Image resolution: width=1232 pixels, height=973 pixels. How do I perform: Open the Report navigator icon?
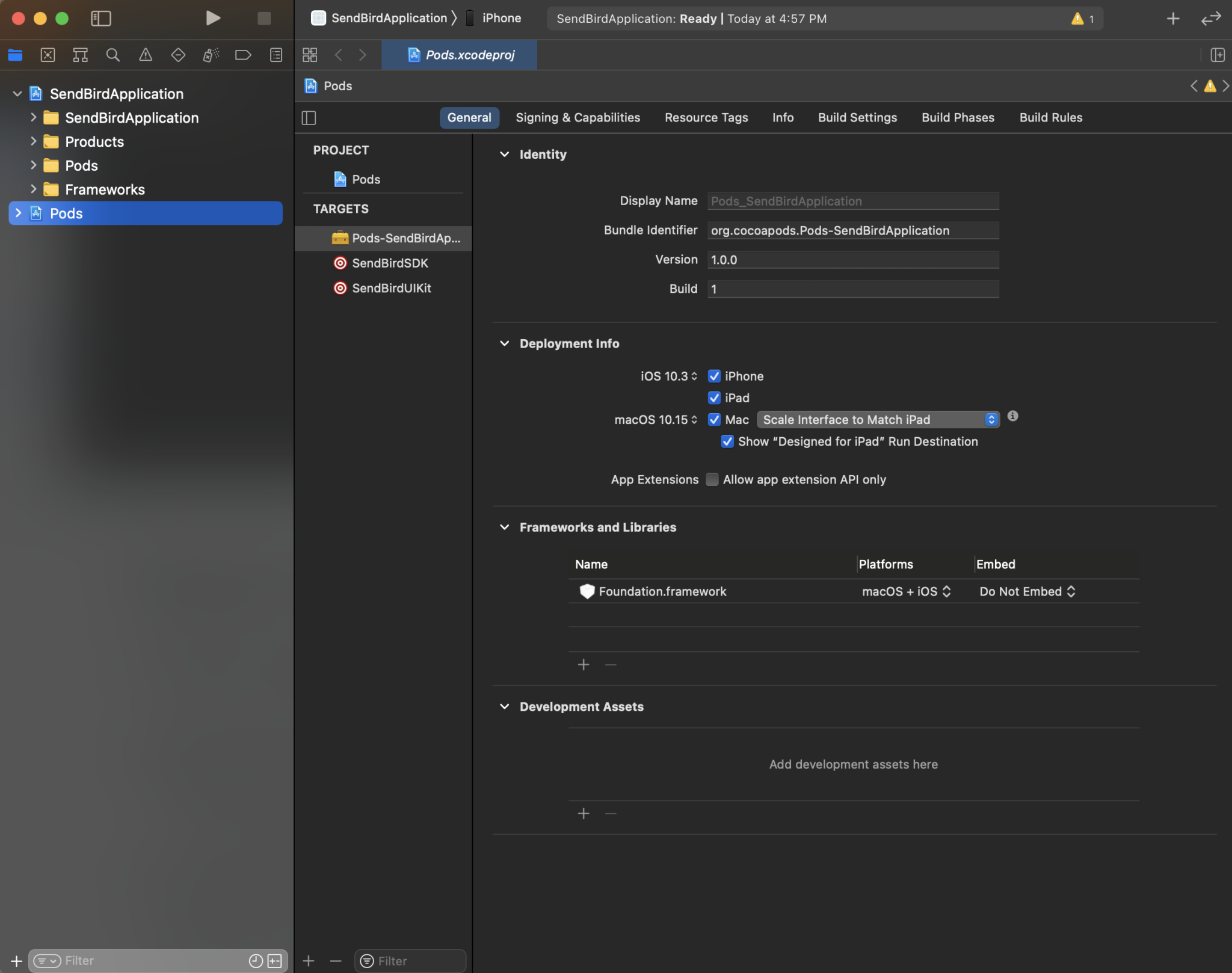[x=276, y=55]
